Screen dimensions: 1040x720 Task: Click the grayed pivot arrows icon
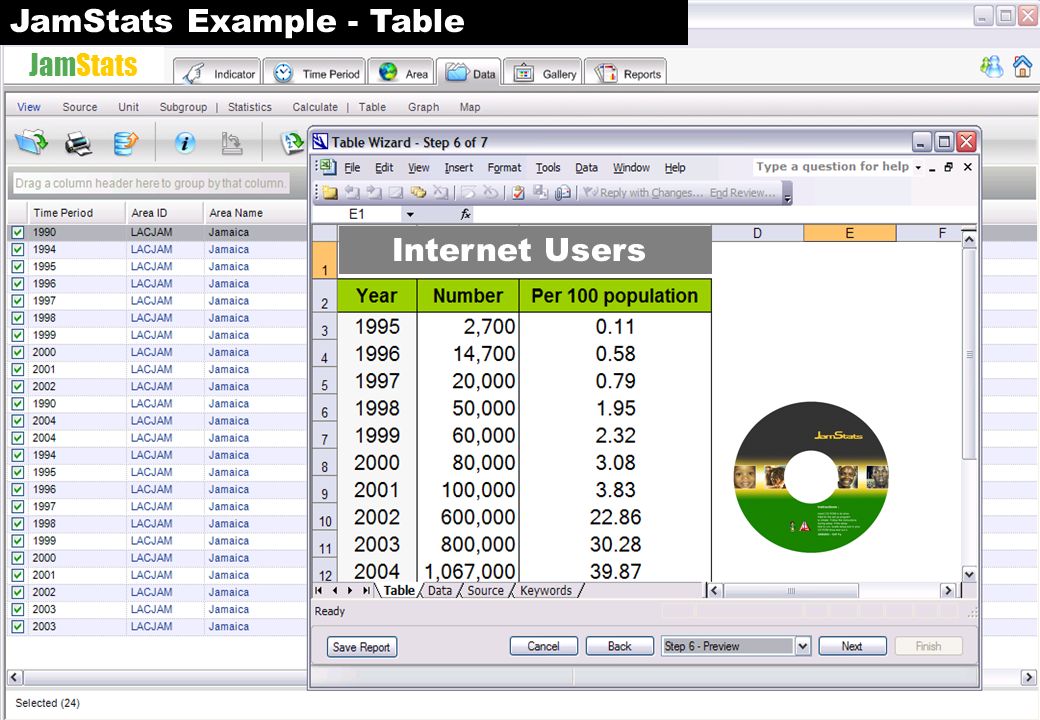231,143
